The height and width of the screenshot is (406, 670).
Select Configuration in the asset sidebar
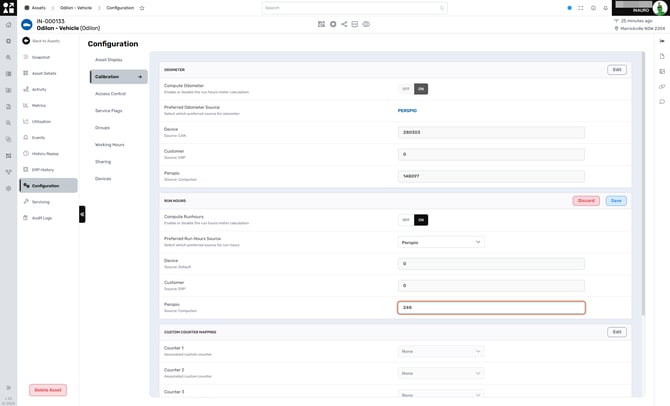coord(48,185)
